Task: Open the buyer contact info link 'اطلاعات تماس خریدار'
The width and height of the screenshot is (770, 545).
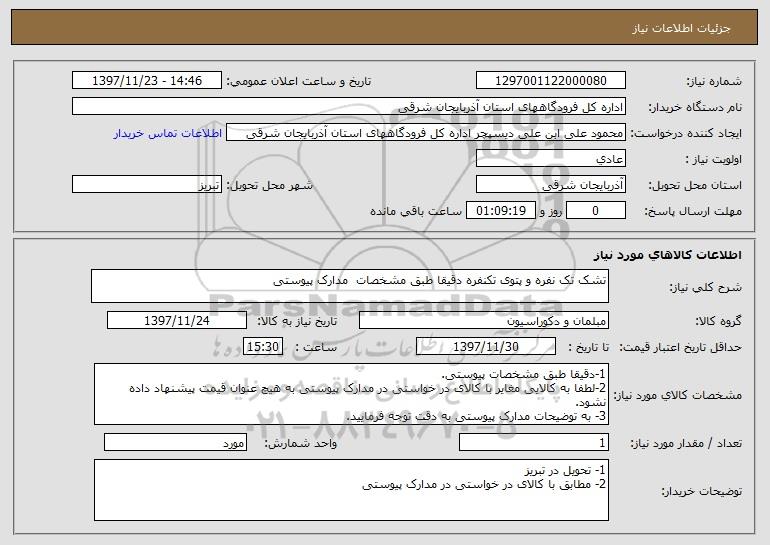Action: pyautogui.click(x=168, y=134)
